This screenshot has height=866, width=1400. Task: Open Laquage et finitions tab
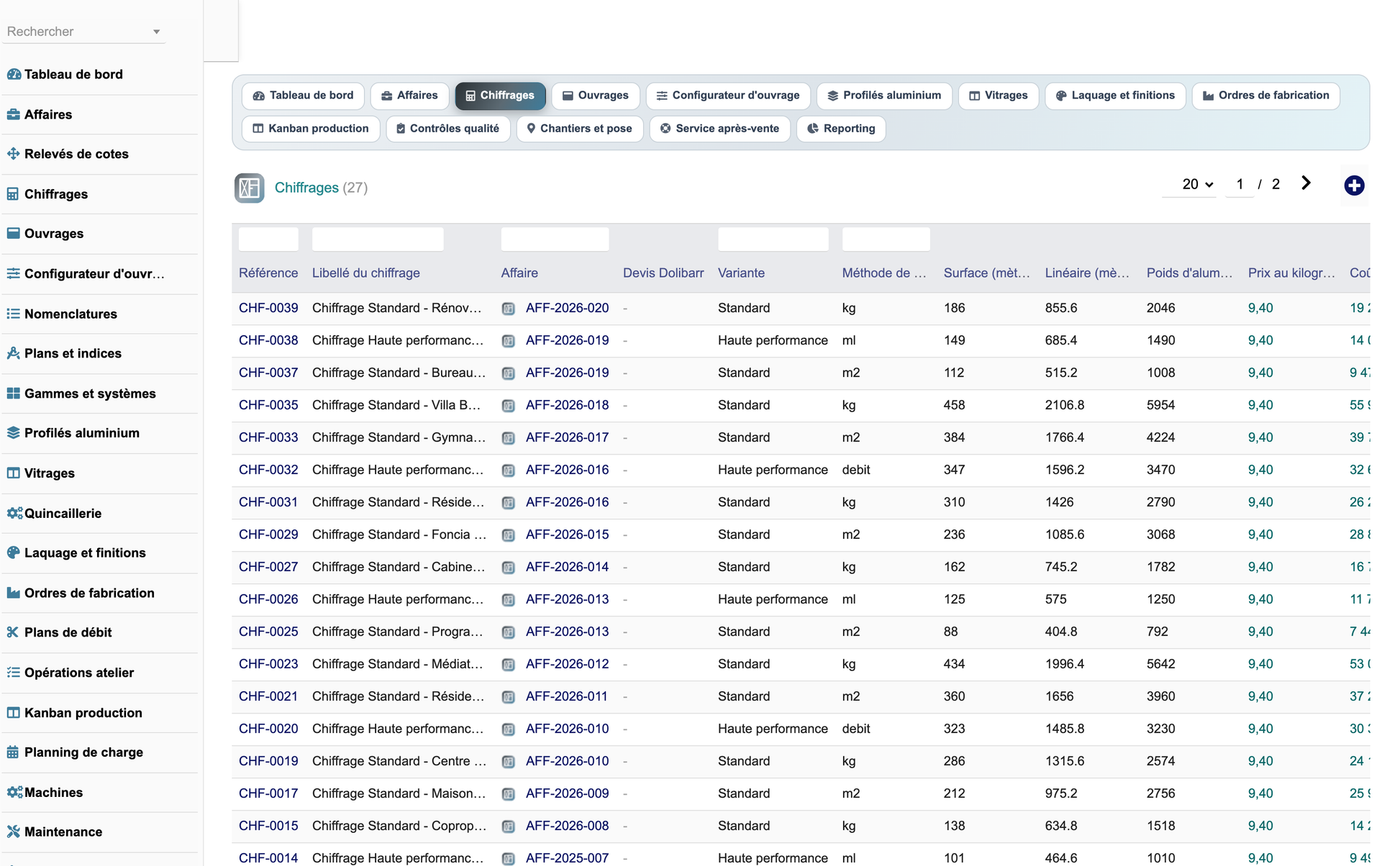click(x=1115, y=96)
